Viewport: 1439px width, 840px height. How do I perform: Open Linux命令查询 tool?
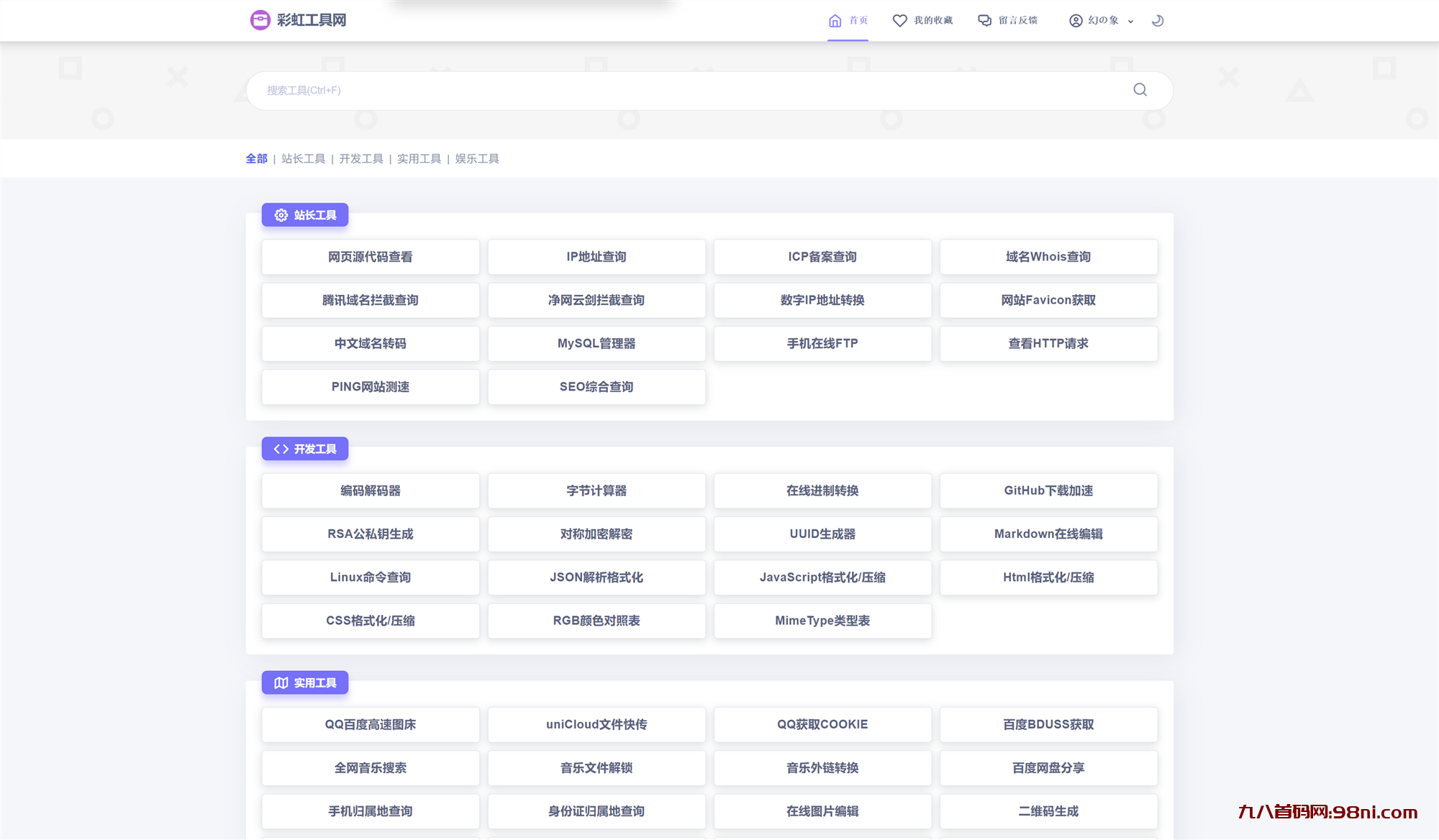point(371,577)
